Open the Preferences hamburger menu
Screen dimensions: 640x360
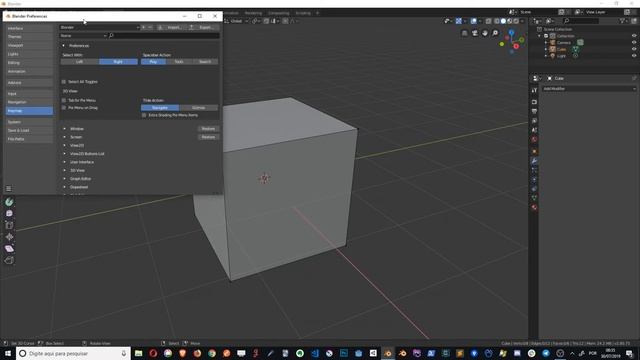tap(9, 189)
